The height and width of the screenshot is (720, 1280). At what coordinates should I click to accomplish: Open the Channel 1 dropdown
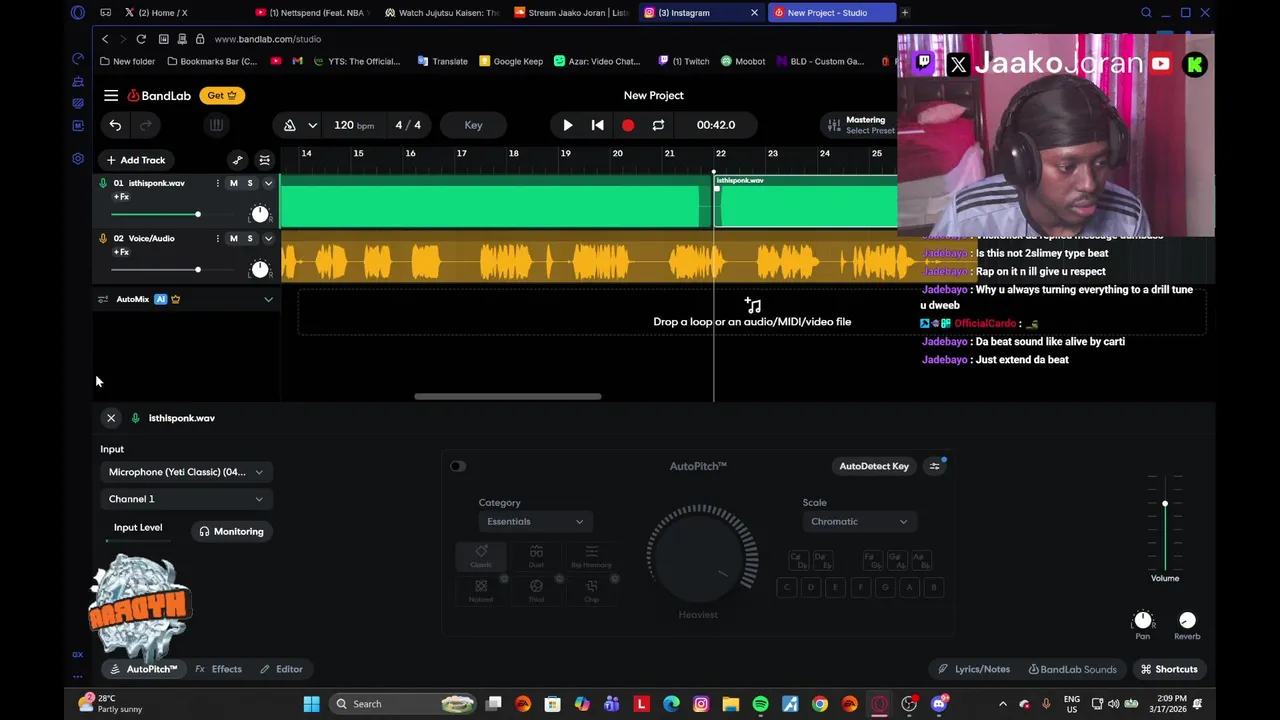coord(186,499)
